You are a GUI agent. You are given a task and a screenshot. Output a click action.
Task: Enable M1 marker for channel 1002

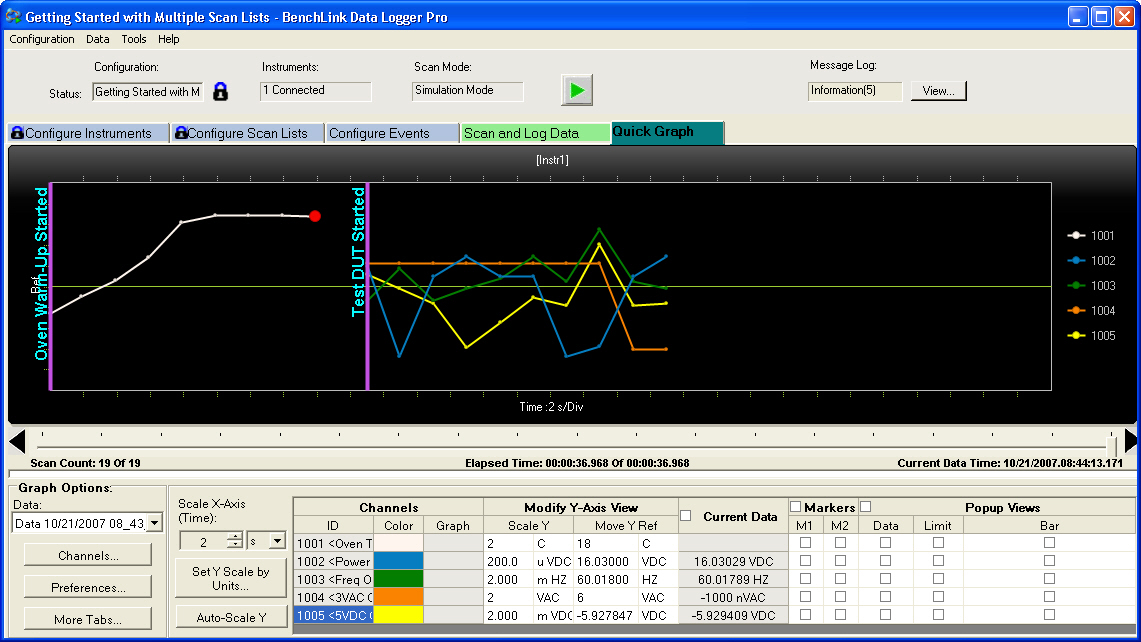click(806, 561)
